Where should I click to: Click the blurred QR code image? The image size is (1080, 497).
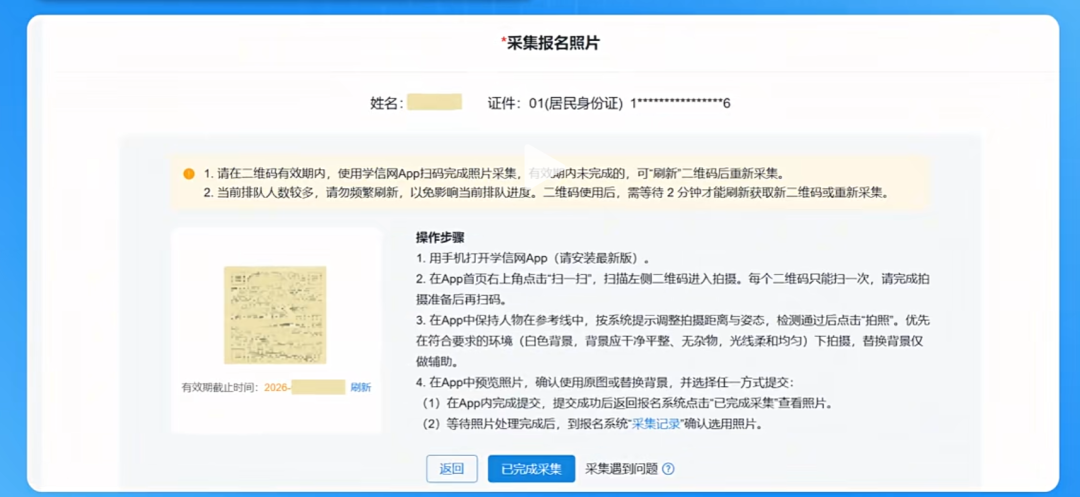(x=276, y=315)
